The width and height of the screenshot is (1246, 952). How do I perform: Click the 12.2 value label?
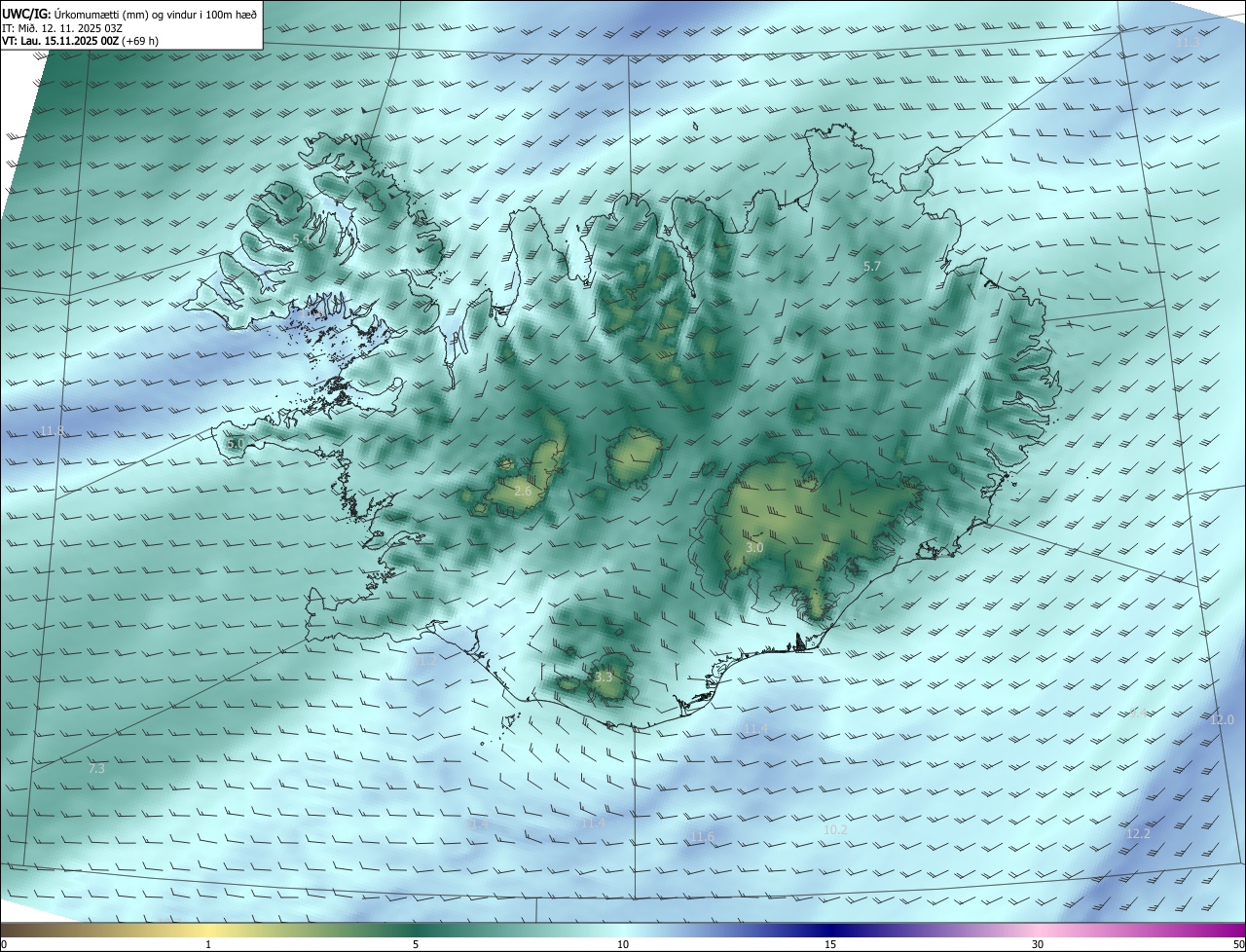[x=1138, y=833]
